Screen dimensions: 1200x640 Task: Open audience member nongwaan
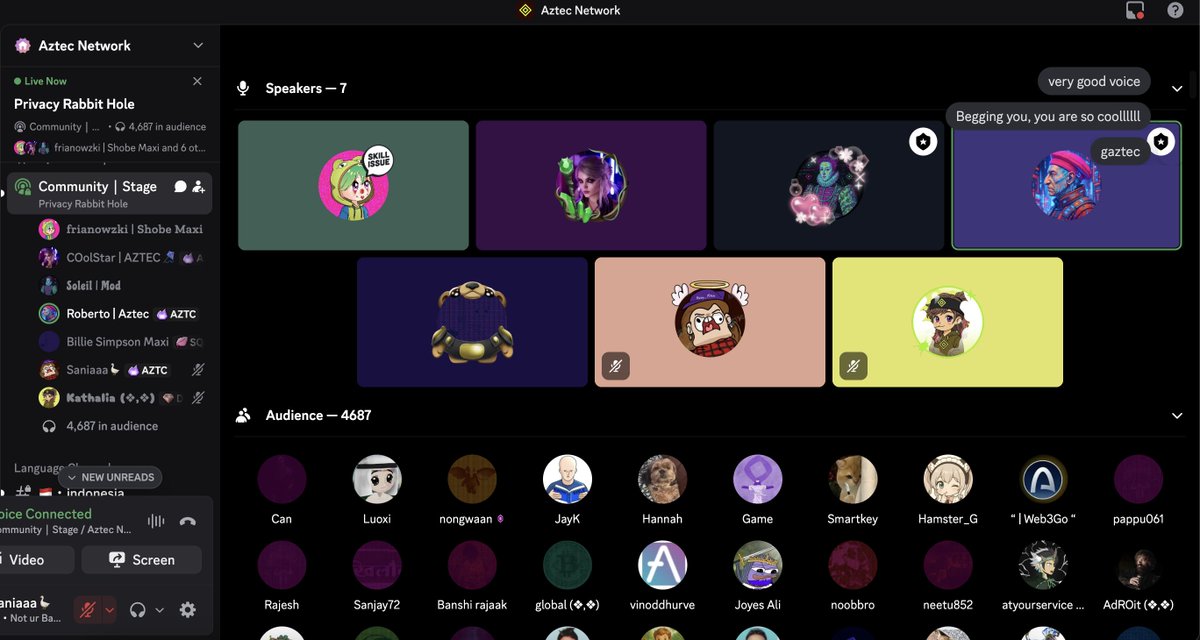coord(472,490)
